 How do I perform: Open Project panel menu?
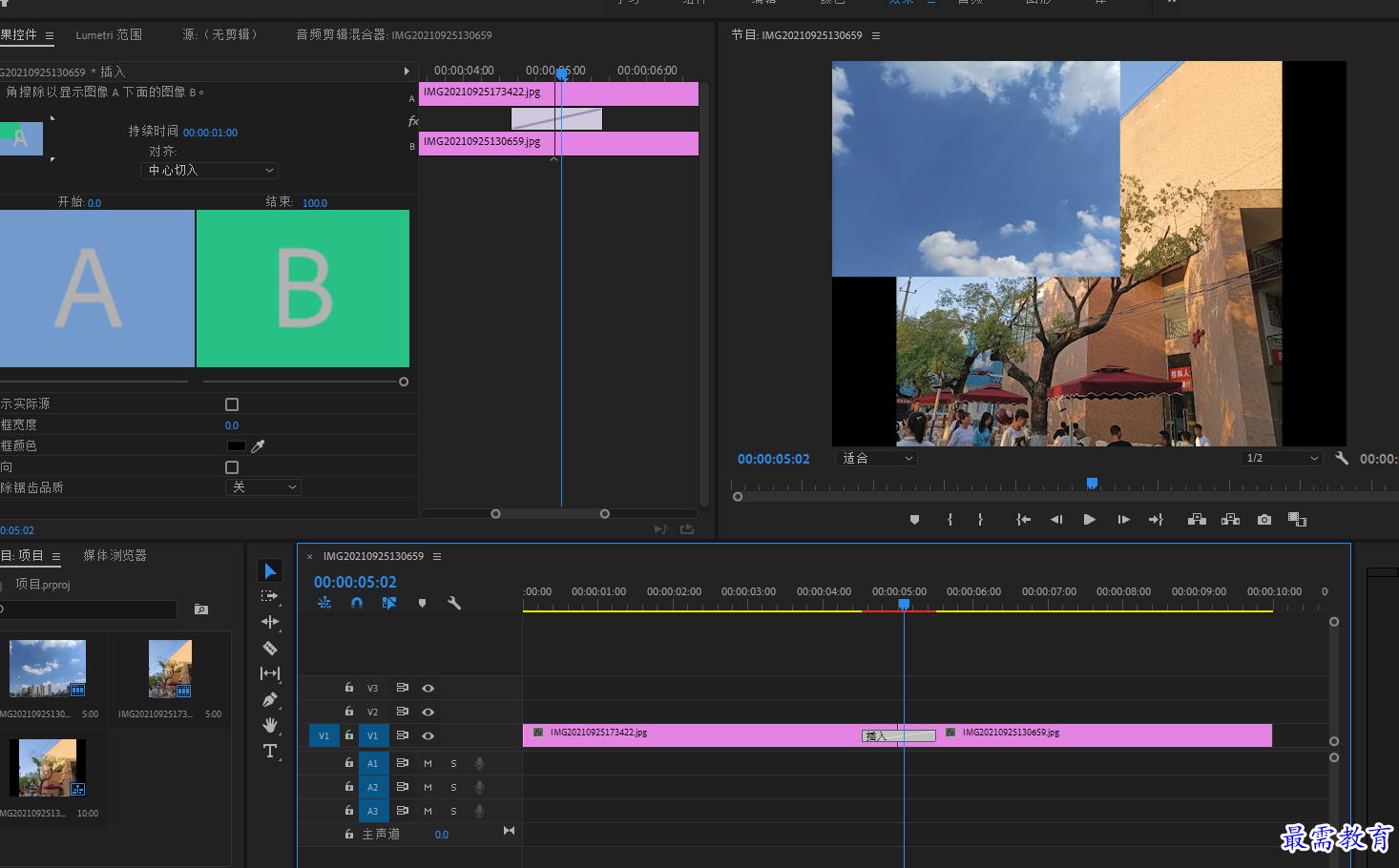(x=56, y=556)
